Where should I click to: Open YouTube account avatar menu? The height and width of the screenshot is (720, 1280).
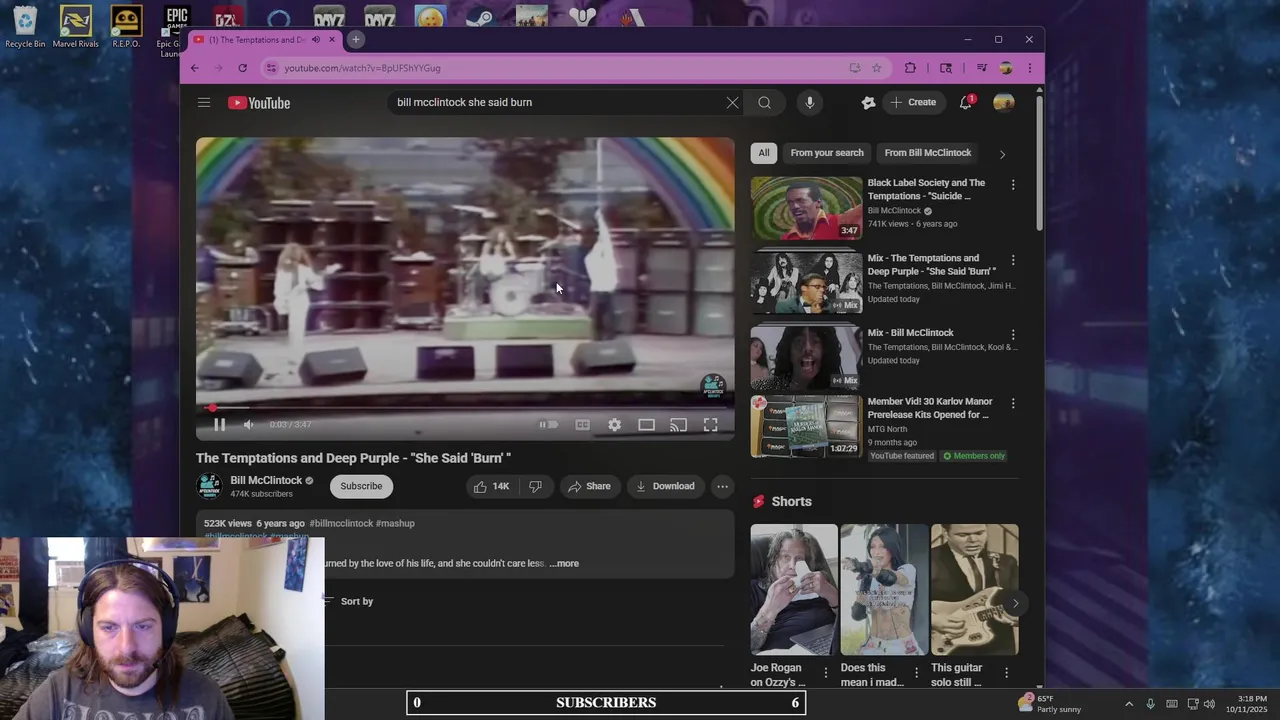click(1004, 102)
